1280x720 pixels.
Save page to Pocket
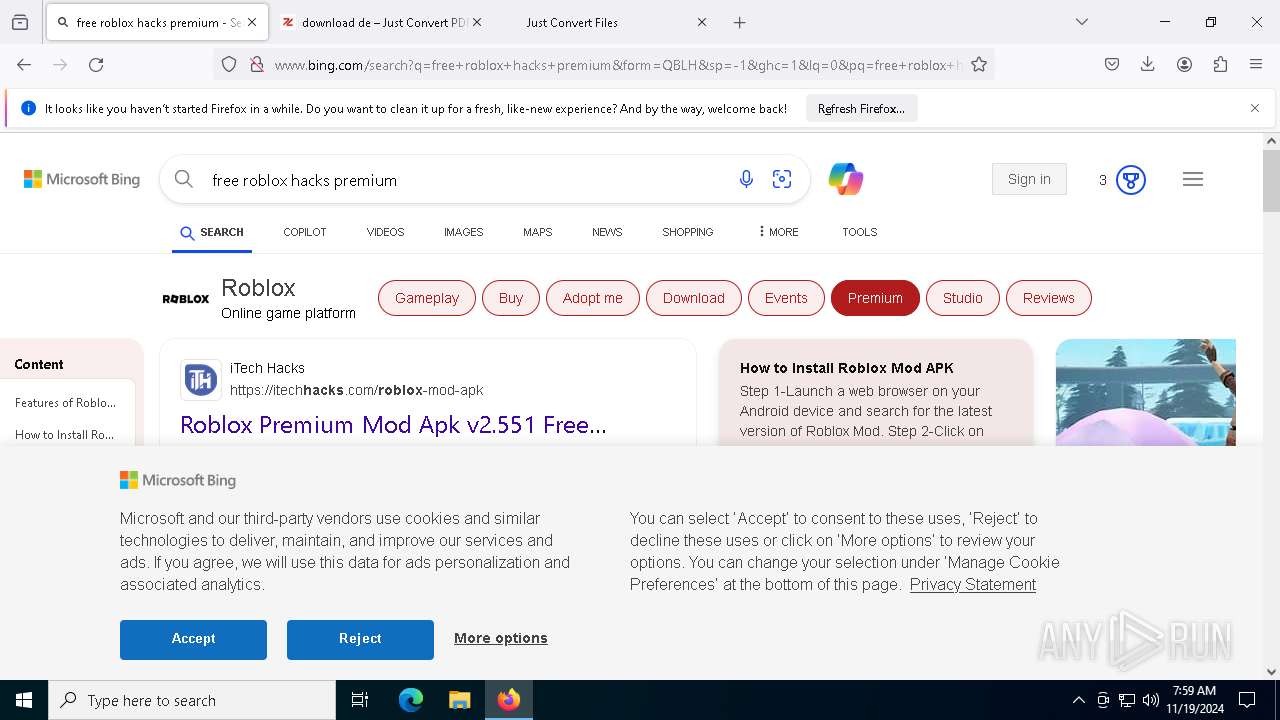coord(1112,65)
